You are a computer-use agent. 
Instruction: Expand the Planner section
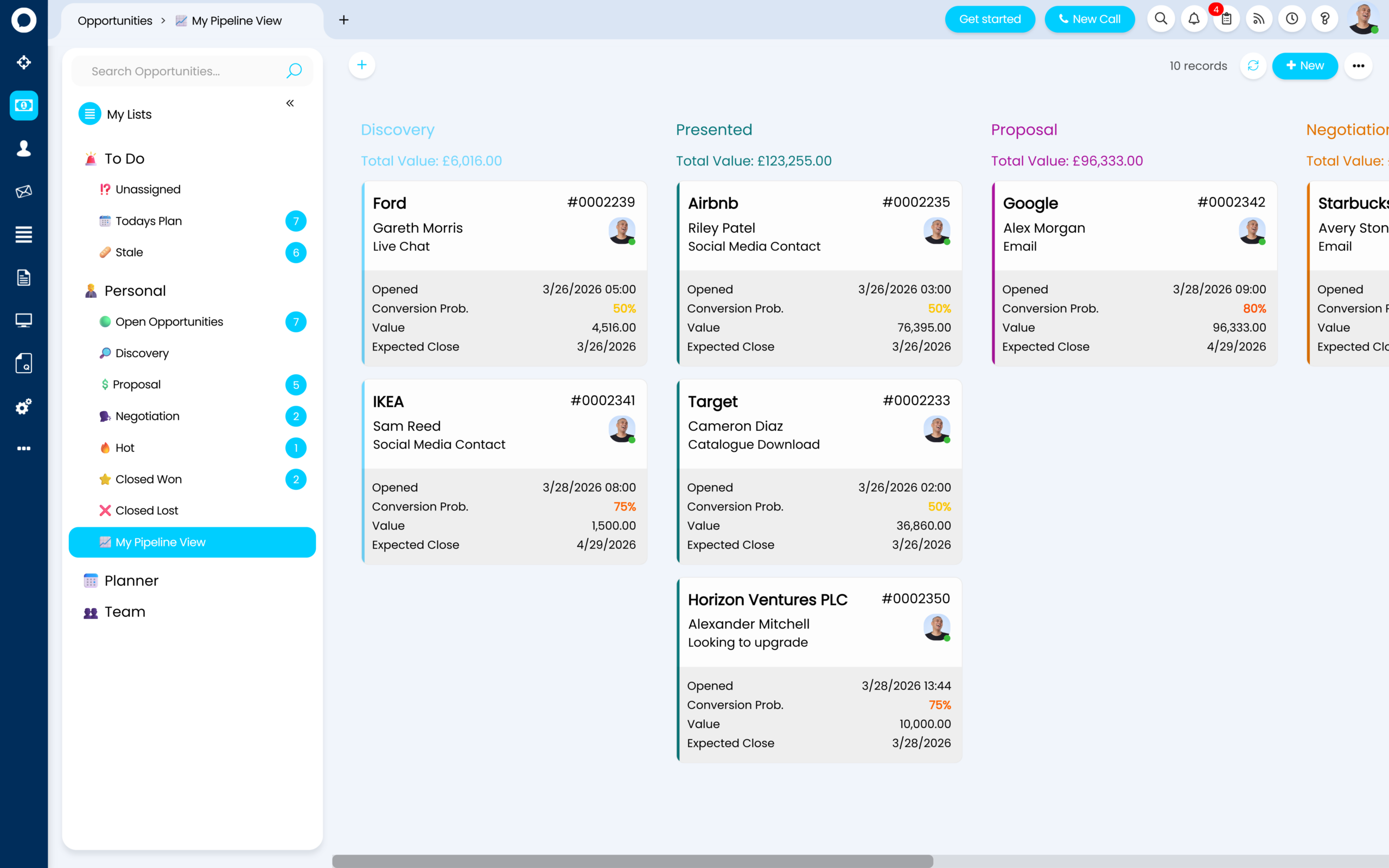pyautogui.click(x=131, y=580)
